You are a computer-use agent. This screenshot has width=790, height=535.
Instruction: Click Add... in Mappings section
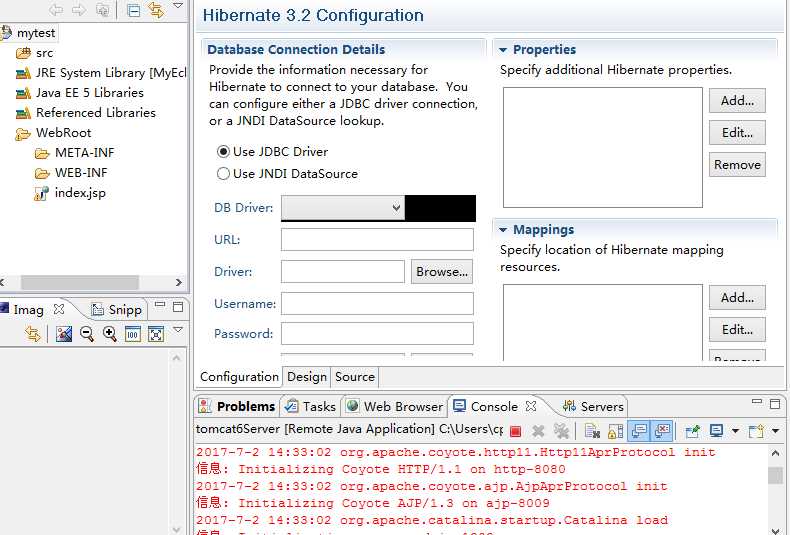[737, 298]
